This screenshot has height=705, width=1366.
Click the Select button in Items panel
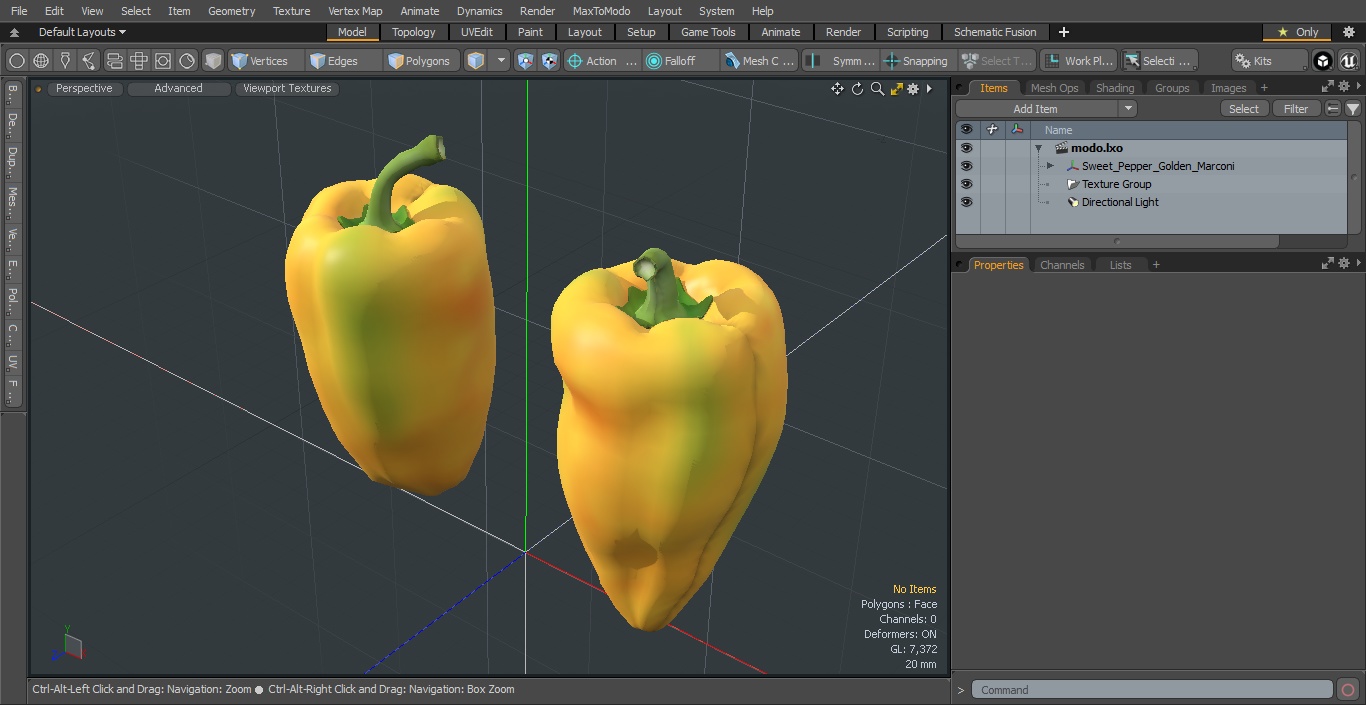(1244, 109)
